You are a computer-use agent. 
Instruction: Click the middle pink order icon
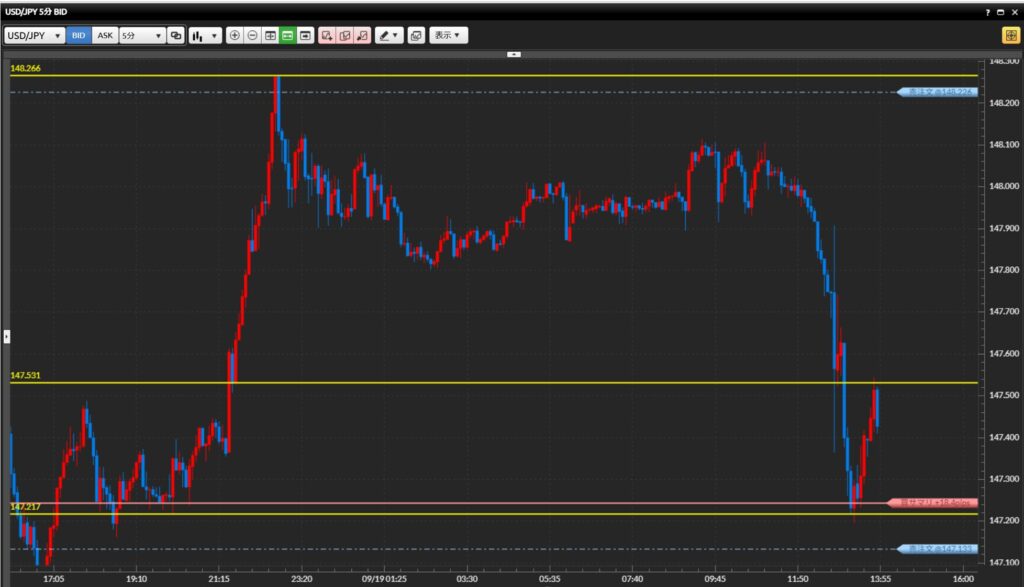345,35
